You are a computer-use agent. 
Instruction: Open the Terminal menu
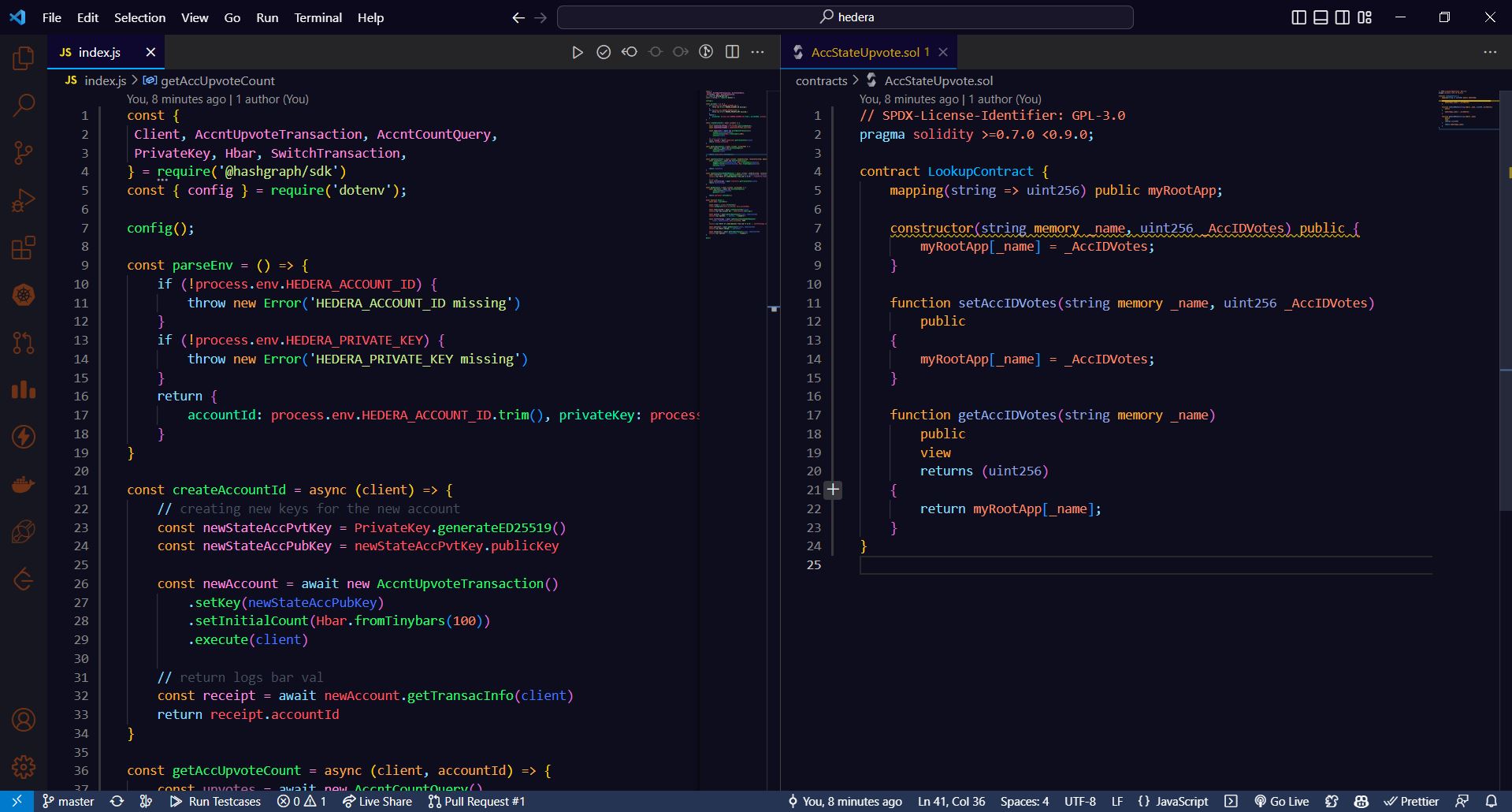(x=318, y=17)
